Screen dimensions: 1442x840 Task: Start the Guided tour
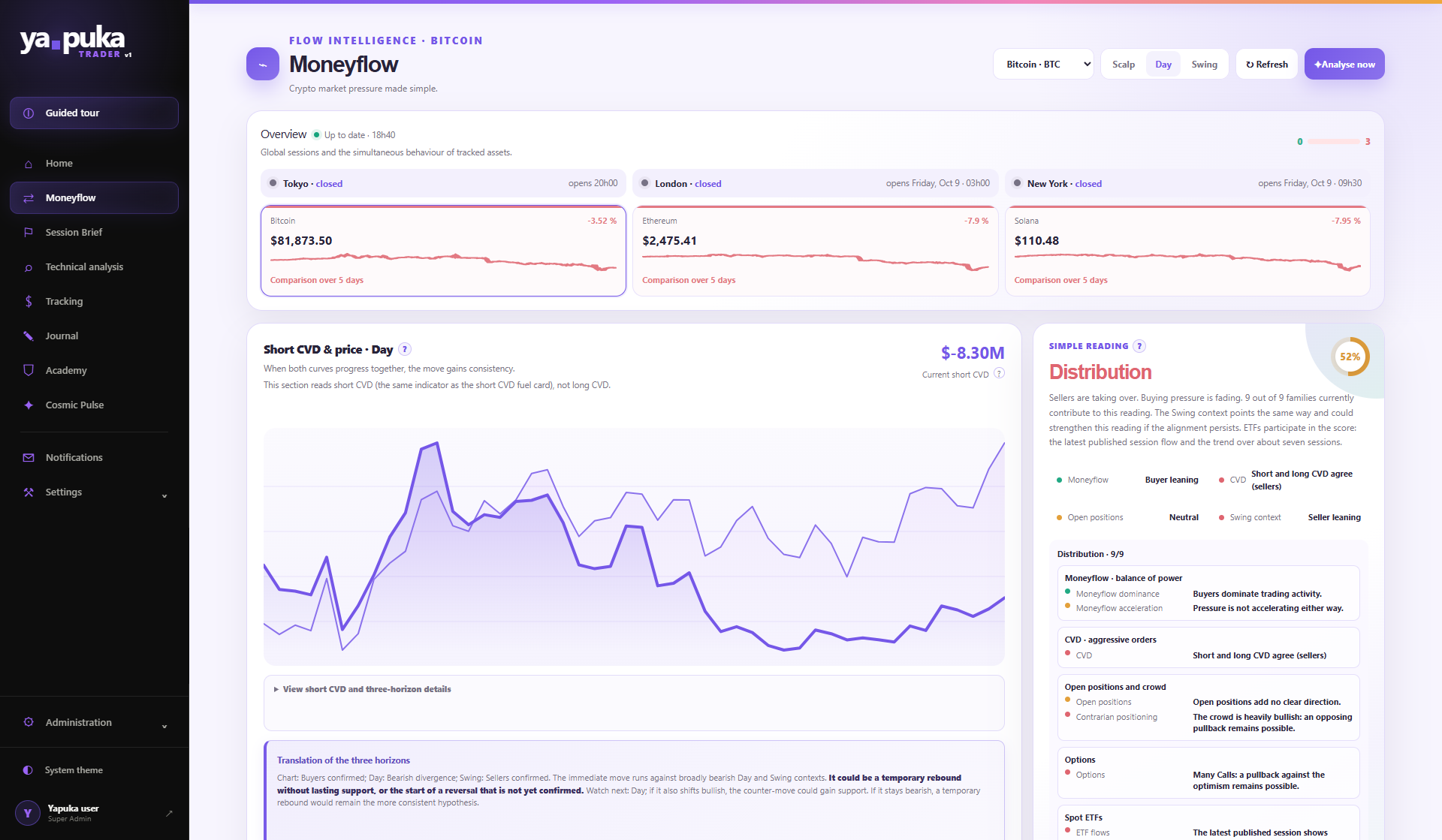[95, 113]
